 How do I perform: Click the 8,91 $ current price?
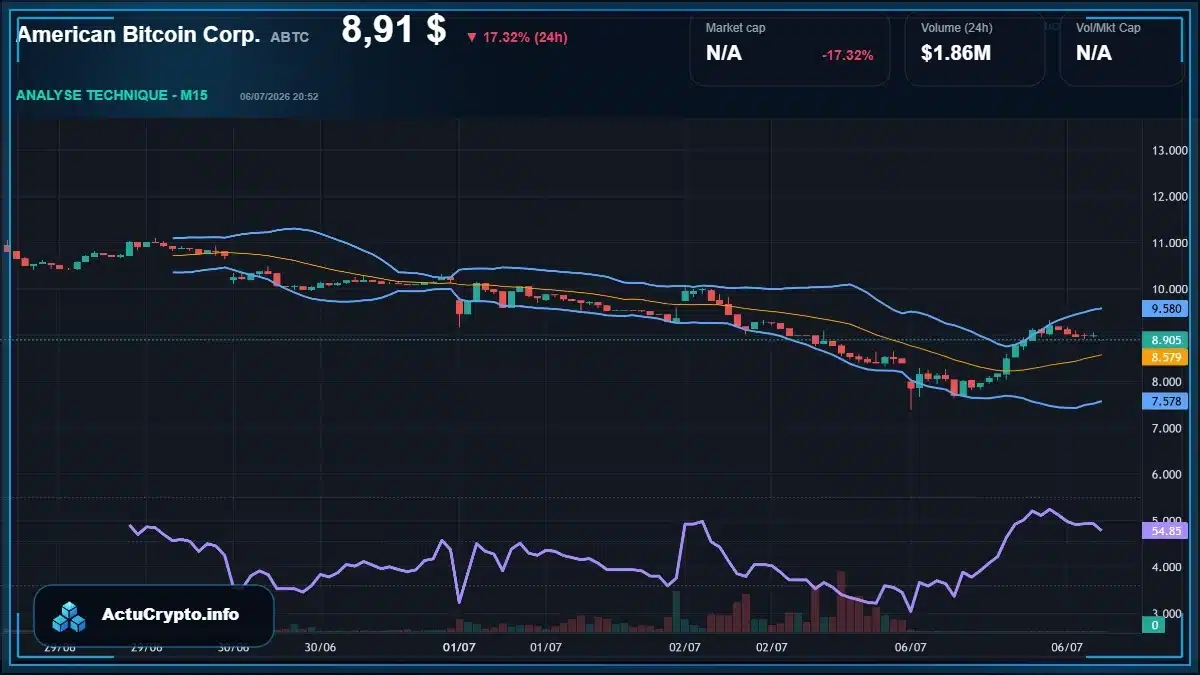393,29
